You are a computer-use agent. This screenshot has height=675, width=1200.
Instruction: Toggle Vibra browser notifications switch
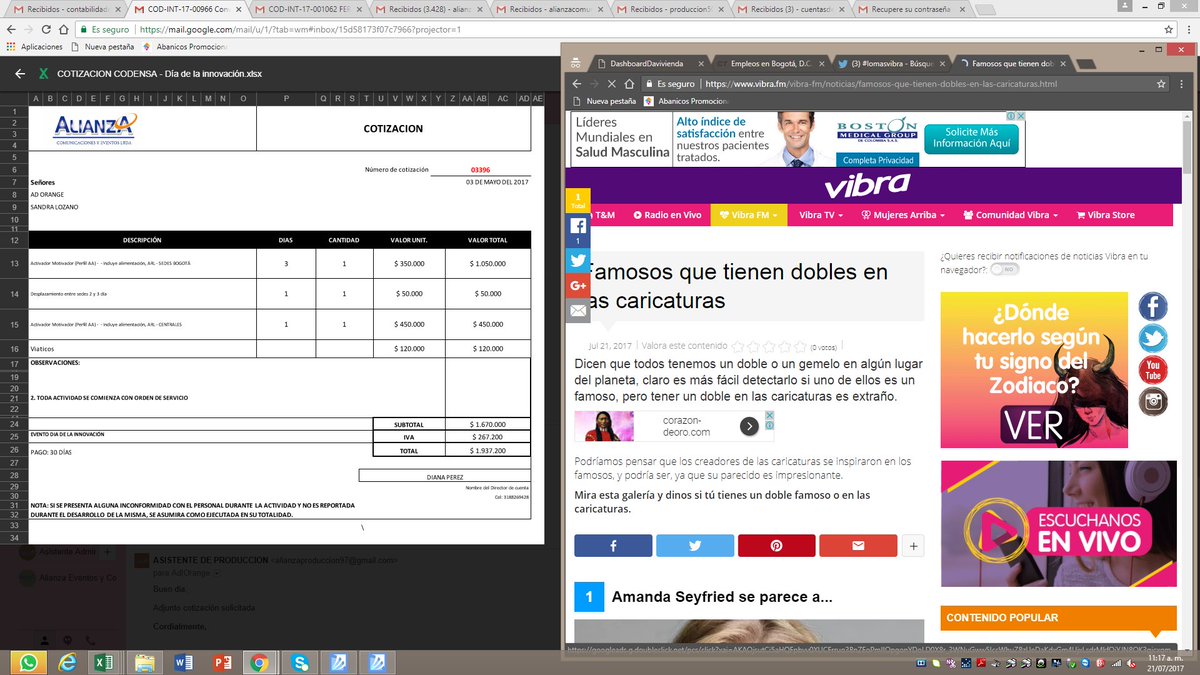coord(1006,269)
